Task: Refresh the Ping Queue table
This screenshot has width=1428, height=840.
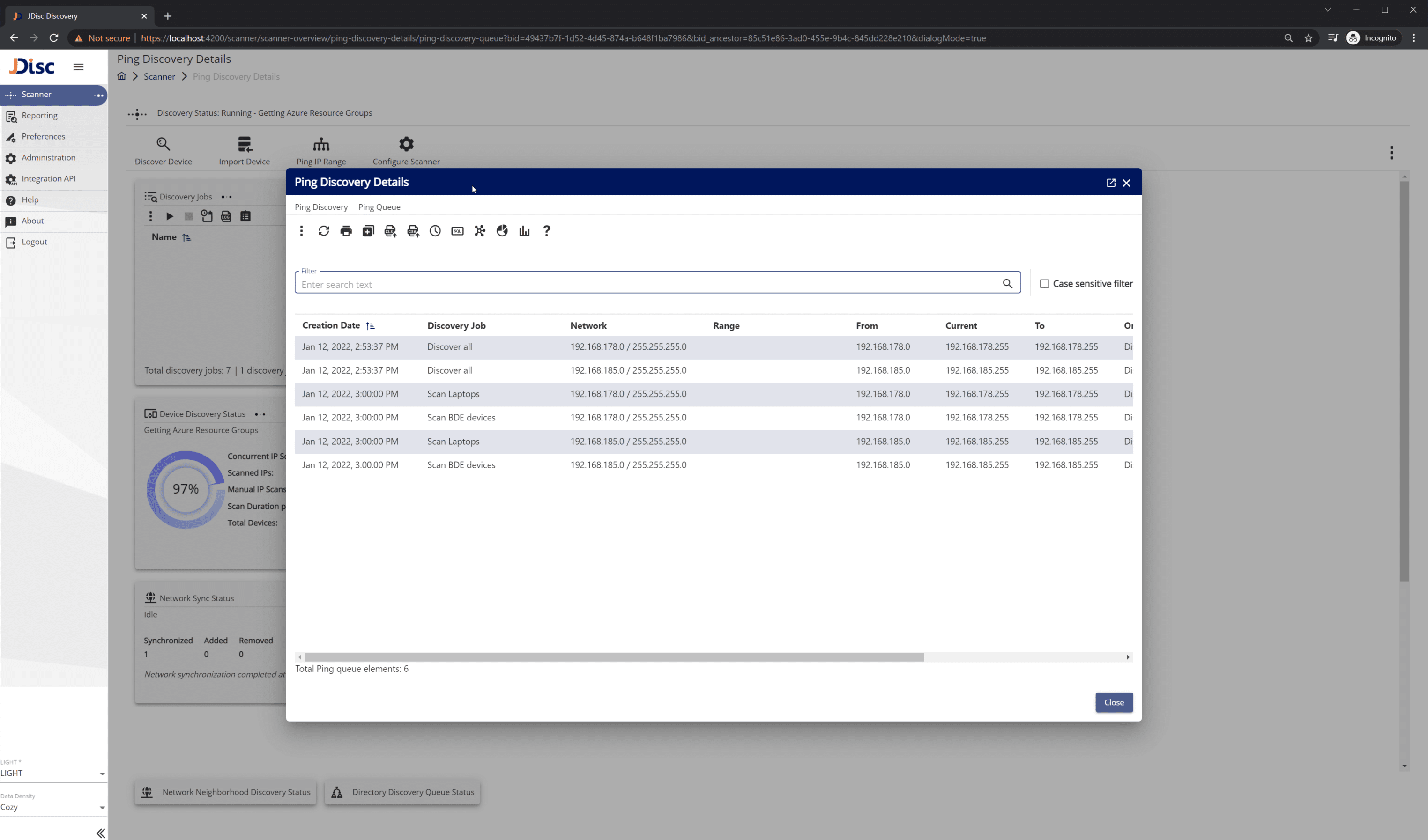Action: pos(324,230)
